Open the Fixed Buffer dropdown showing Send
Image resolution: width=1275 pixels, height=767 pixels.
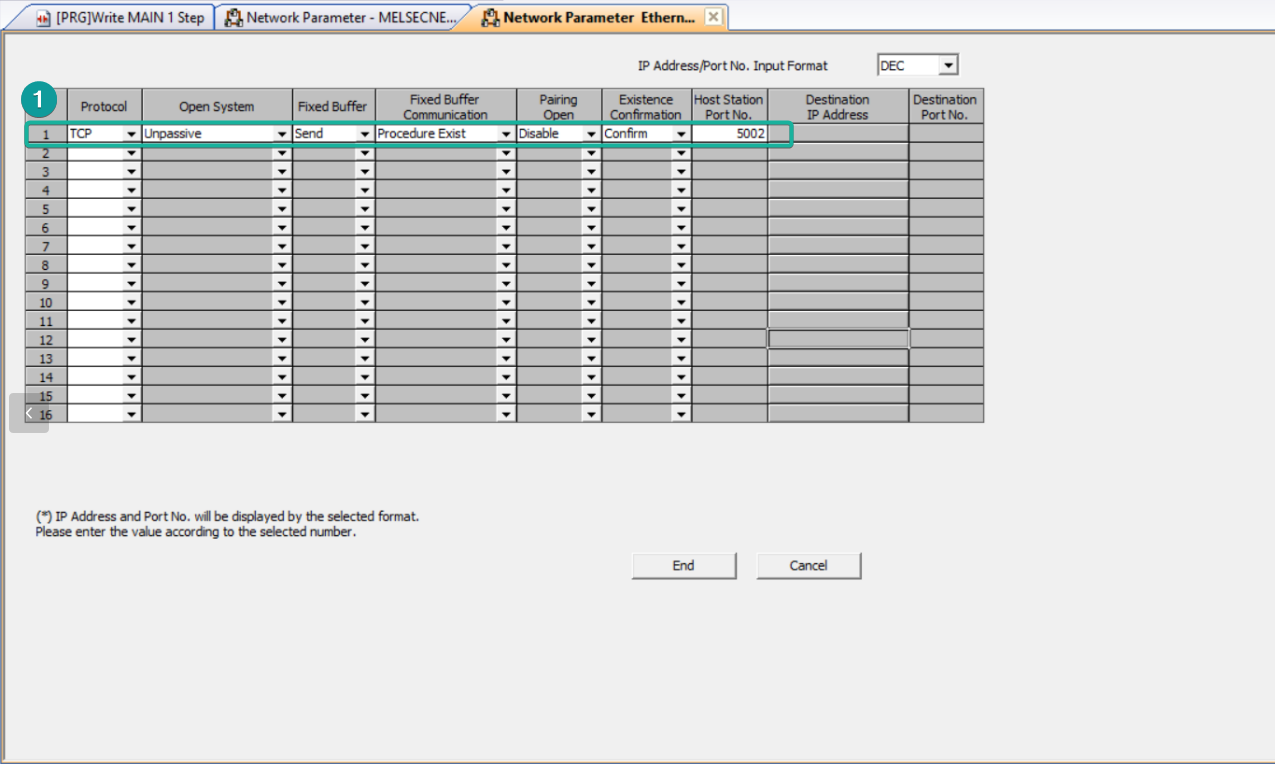pos(365,134)
